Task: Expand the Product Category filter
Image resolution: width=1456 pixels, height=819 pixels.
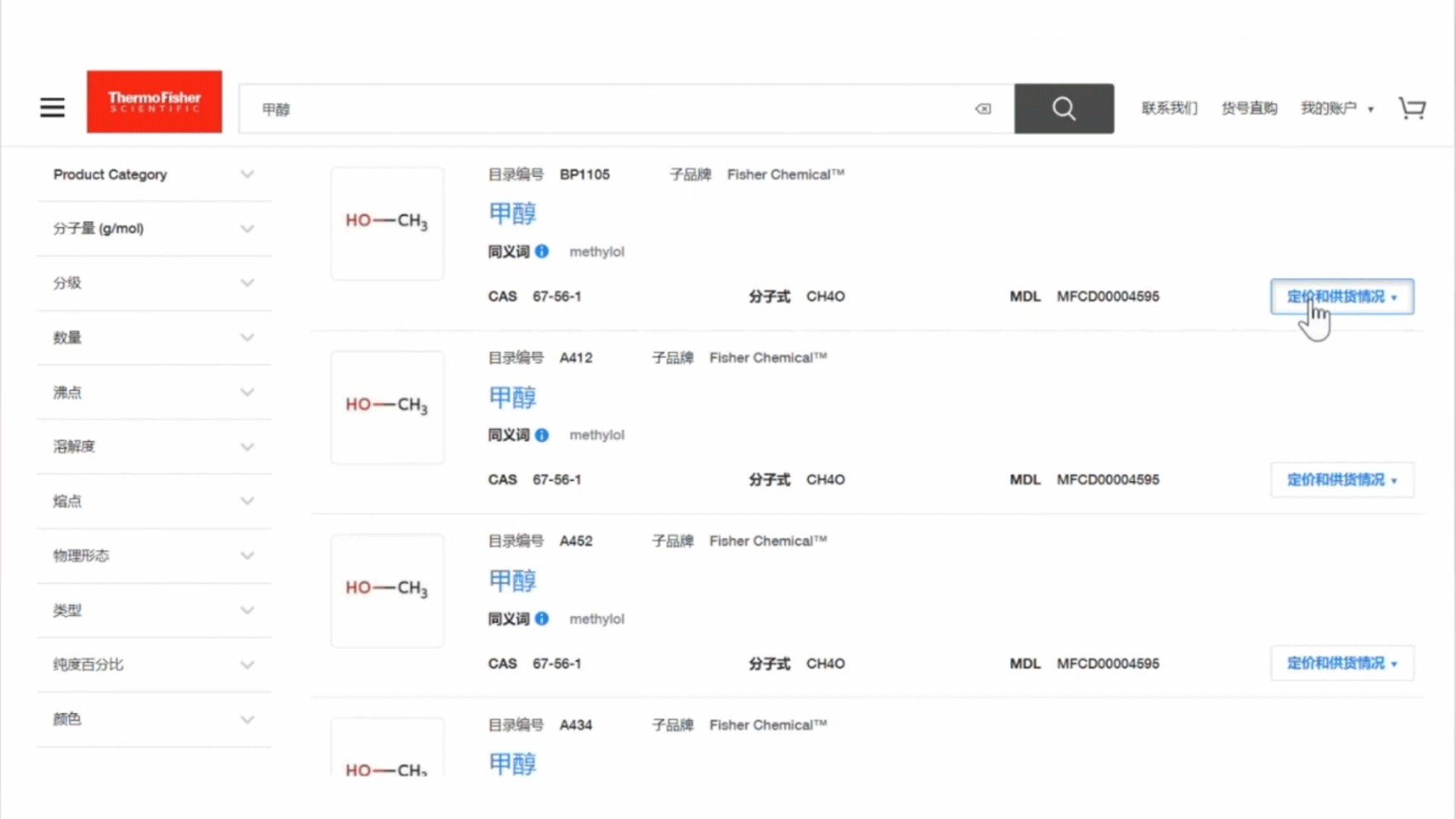Action: click(153, 174)
